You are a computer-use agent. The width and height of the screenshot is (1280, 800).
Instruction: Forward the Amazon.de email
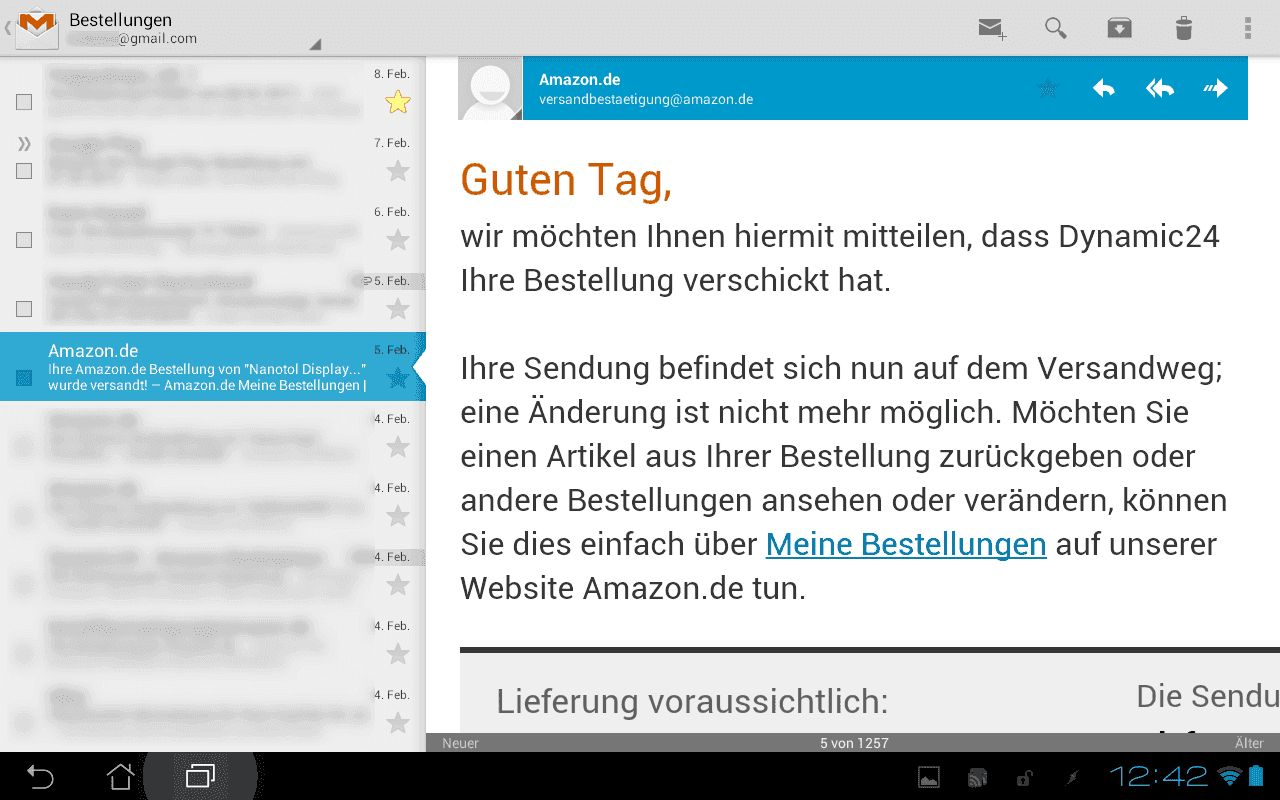1215,88
